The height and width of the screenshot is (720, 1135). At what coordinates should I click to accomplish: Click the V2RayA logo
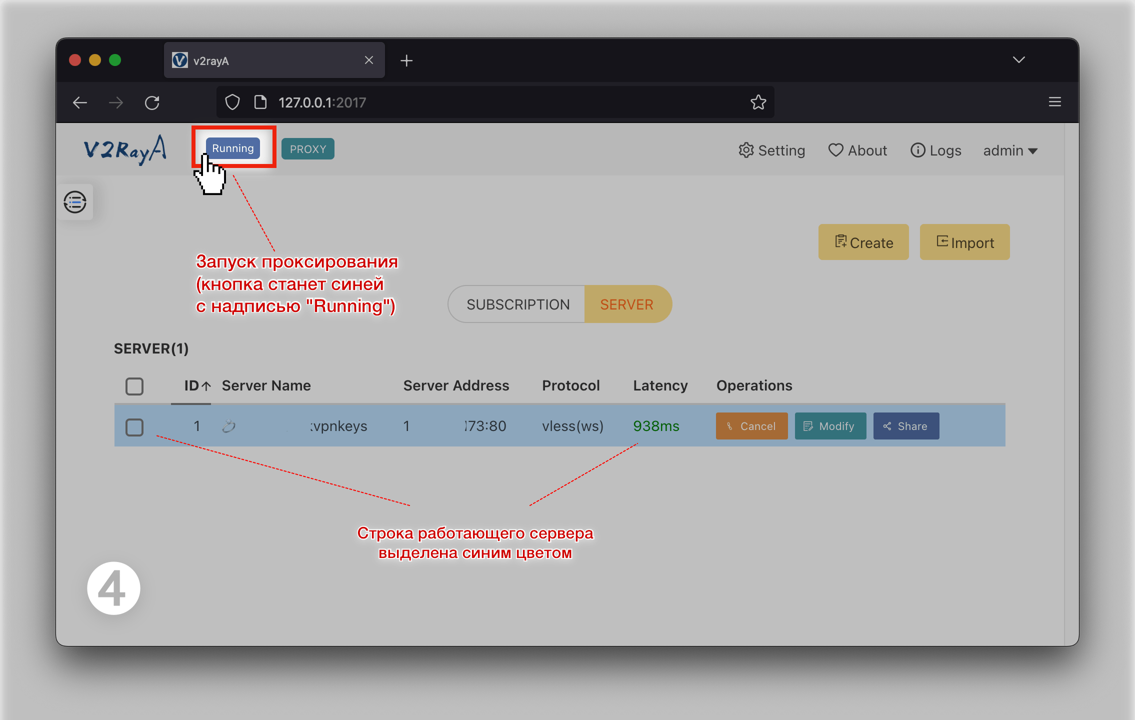125,150
